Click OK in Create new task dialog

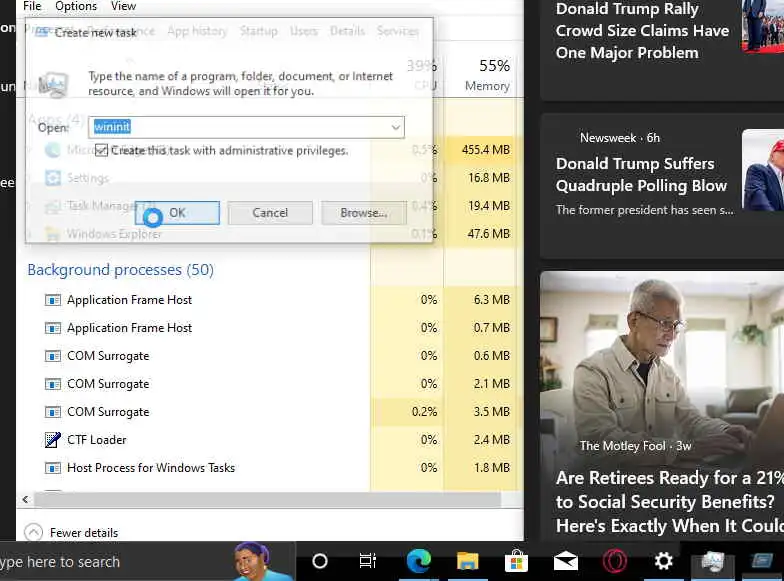[177, 213]
